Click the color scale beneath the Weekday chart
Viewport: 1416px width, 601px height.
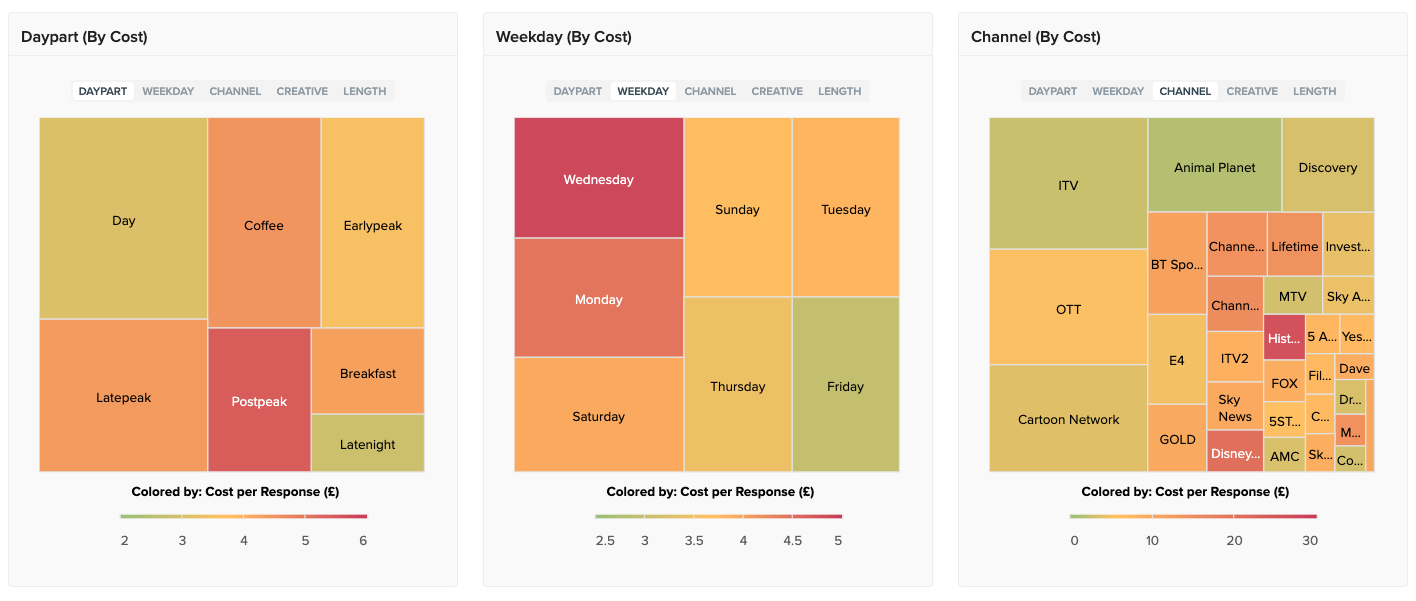point(718,517)
